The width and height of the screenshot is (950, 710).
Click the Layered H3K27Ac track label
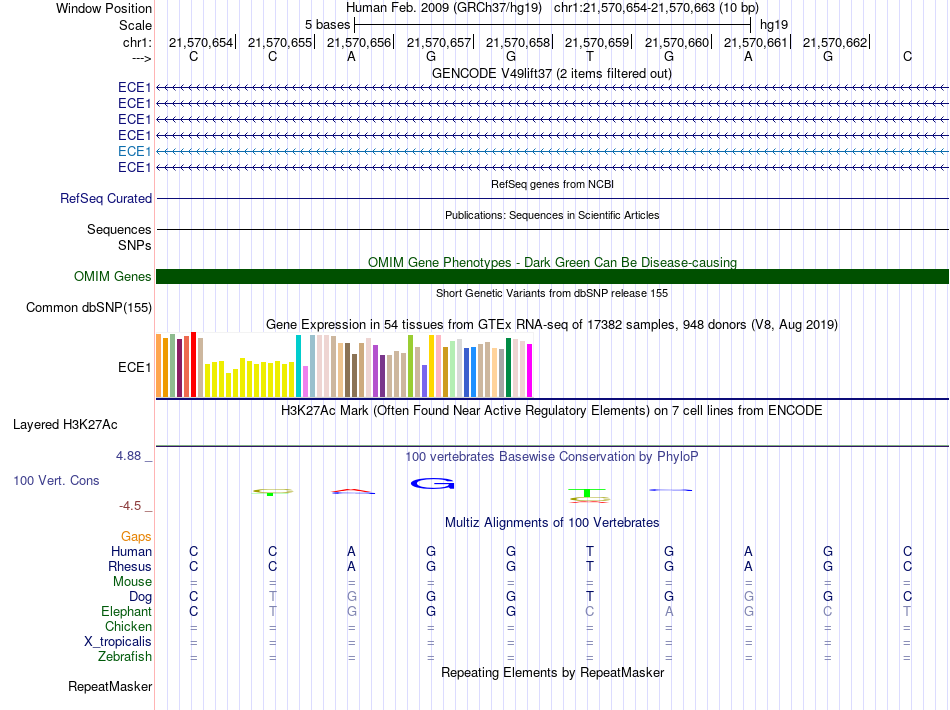[x=65, y=425]
